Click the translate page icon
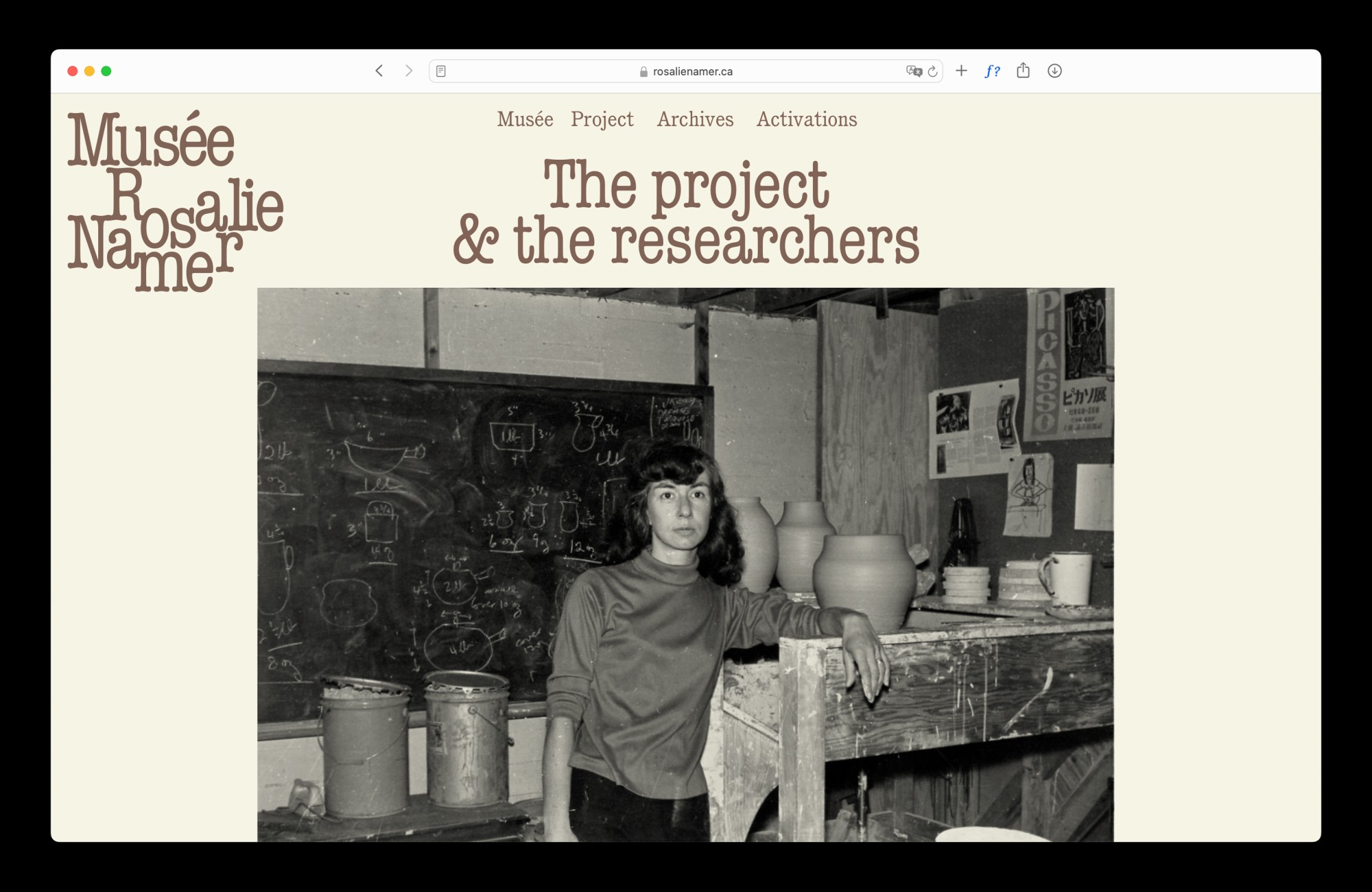1372x892 pixels. [913, 71]
